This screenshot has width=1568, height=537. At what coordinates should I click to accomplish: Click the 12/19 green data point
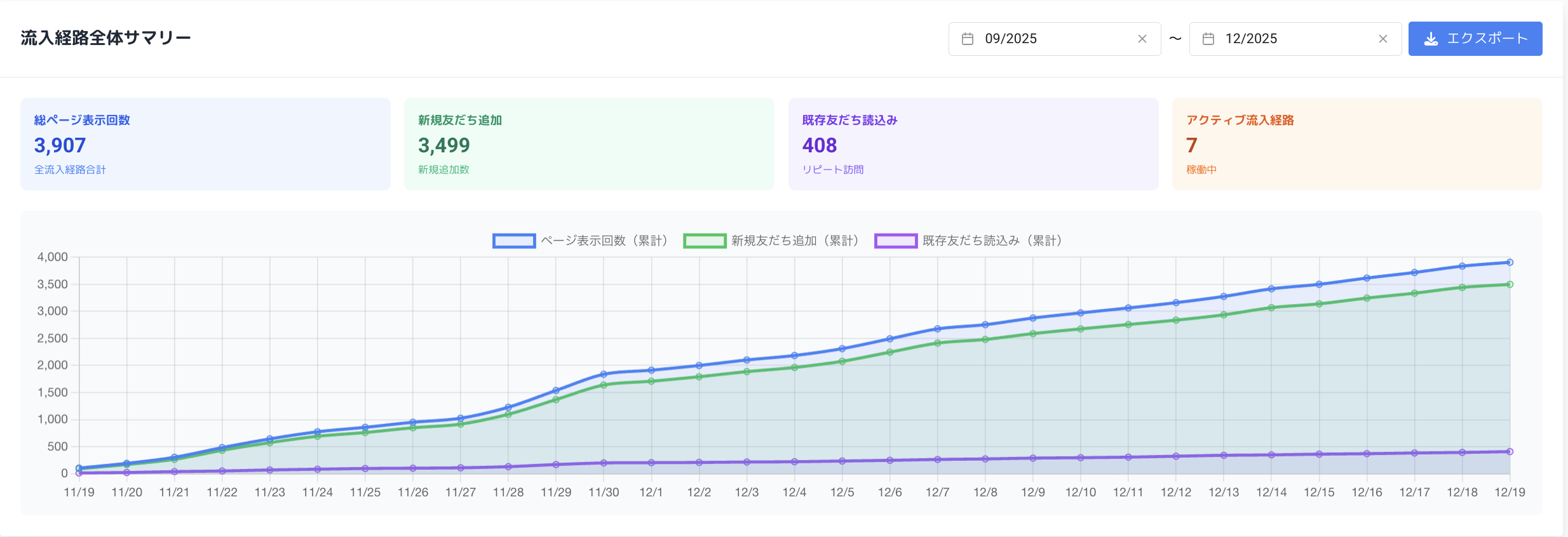(1510, 284)
